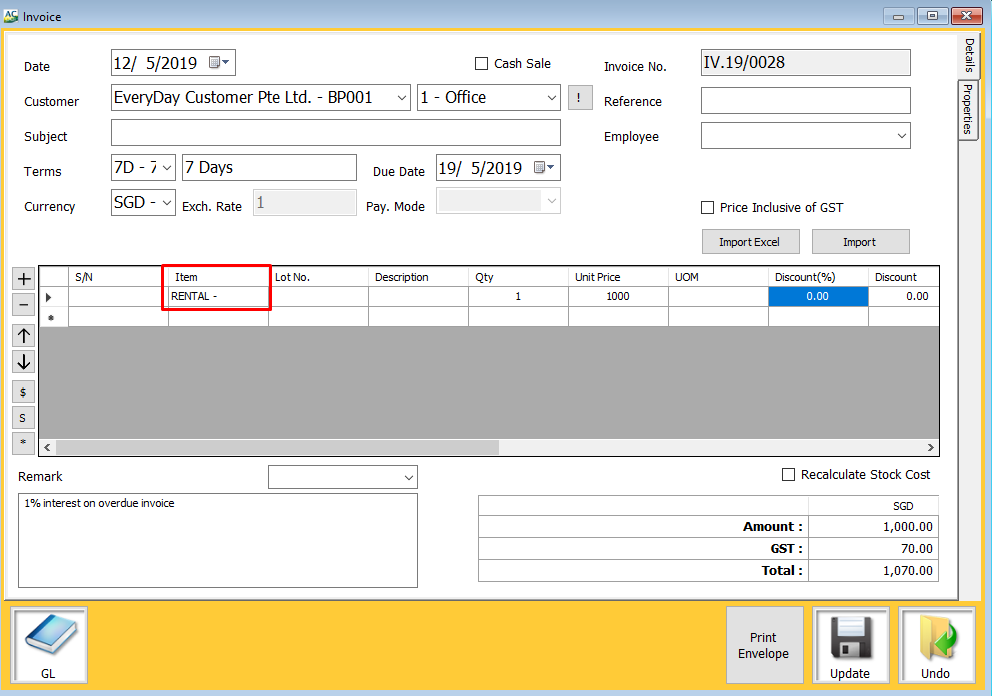The image size is (992, 696).
Task: Select the Qty cell with value 1
Action: coord(518,297)
